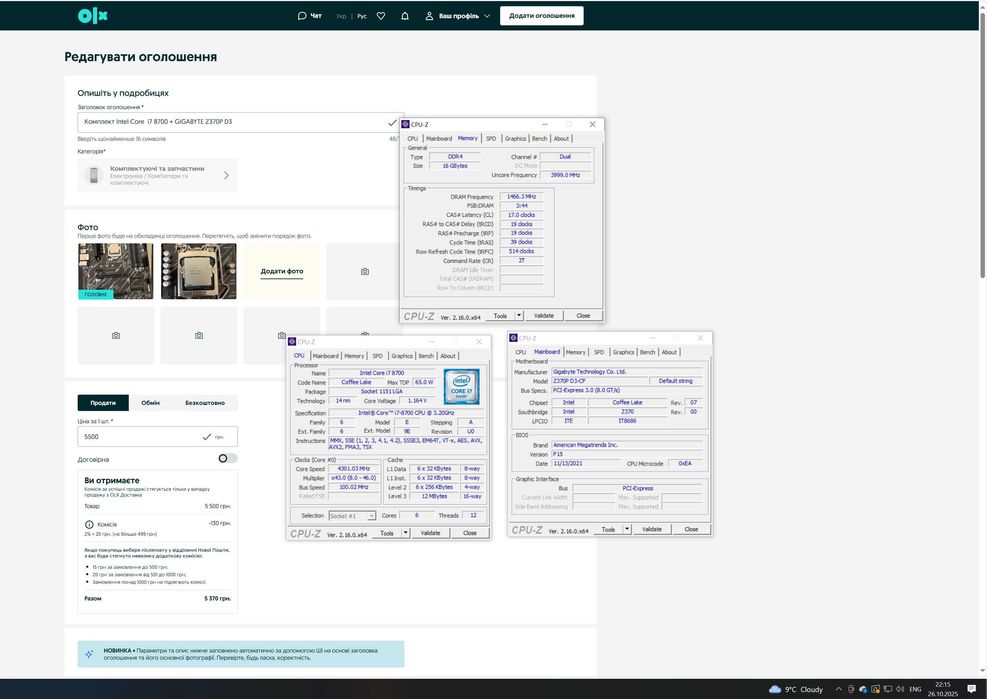The image size is (987, 699).
Task: Open the Чат messages icon
Action: pos(302,16)
